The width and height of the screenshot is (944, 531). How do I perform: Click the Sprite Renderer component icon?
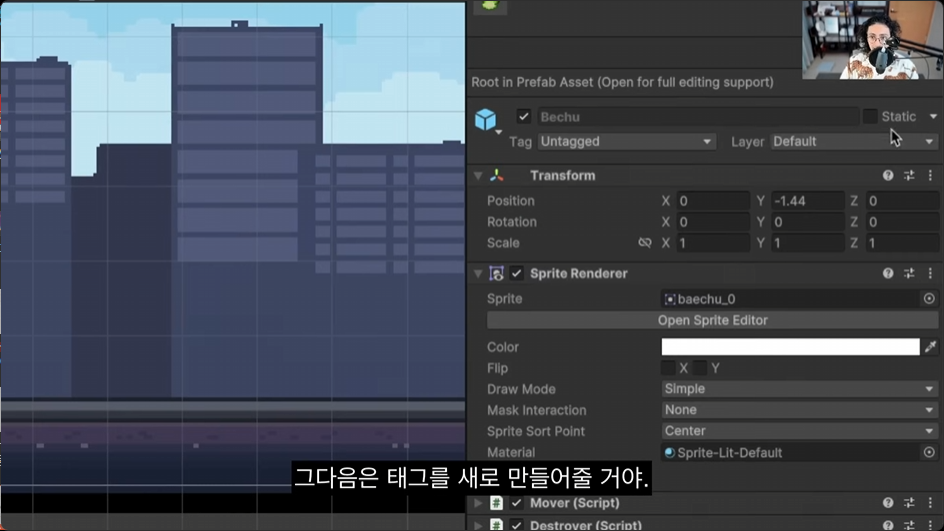click(497, 273)
